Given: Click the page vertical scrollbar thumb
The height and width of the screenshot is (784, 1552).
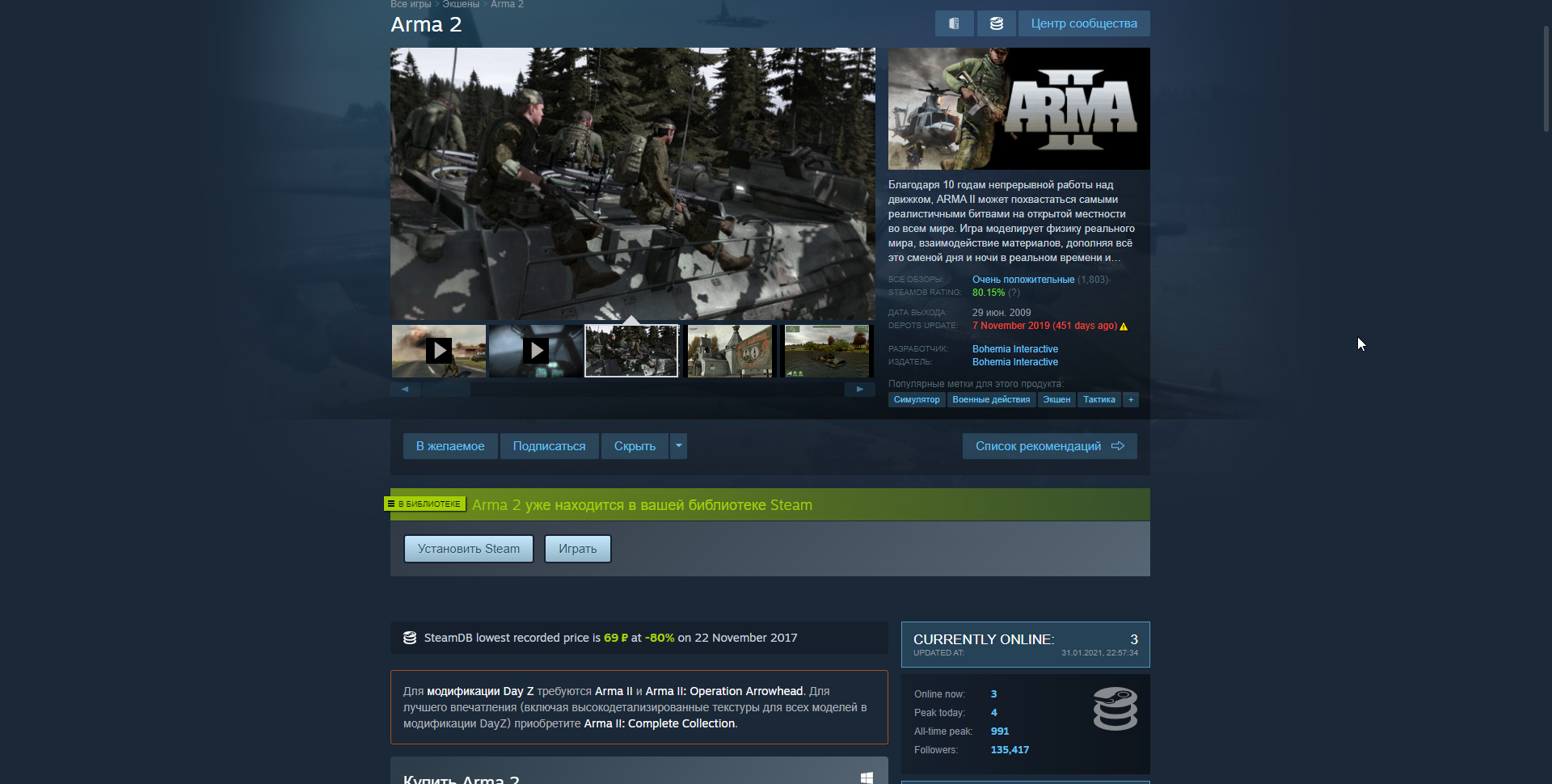Looking at the screenshot, I should click(x=1546, y=78).
